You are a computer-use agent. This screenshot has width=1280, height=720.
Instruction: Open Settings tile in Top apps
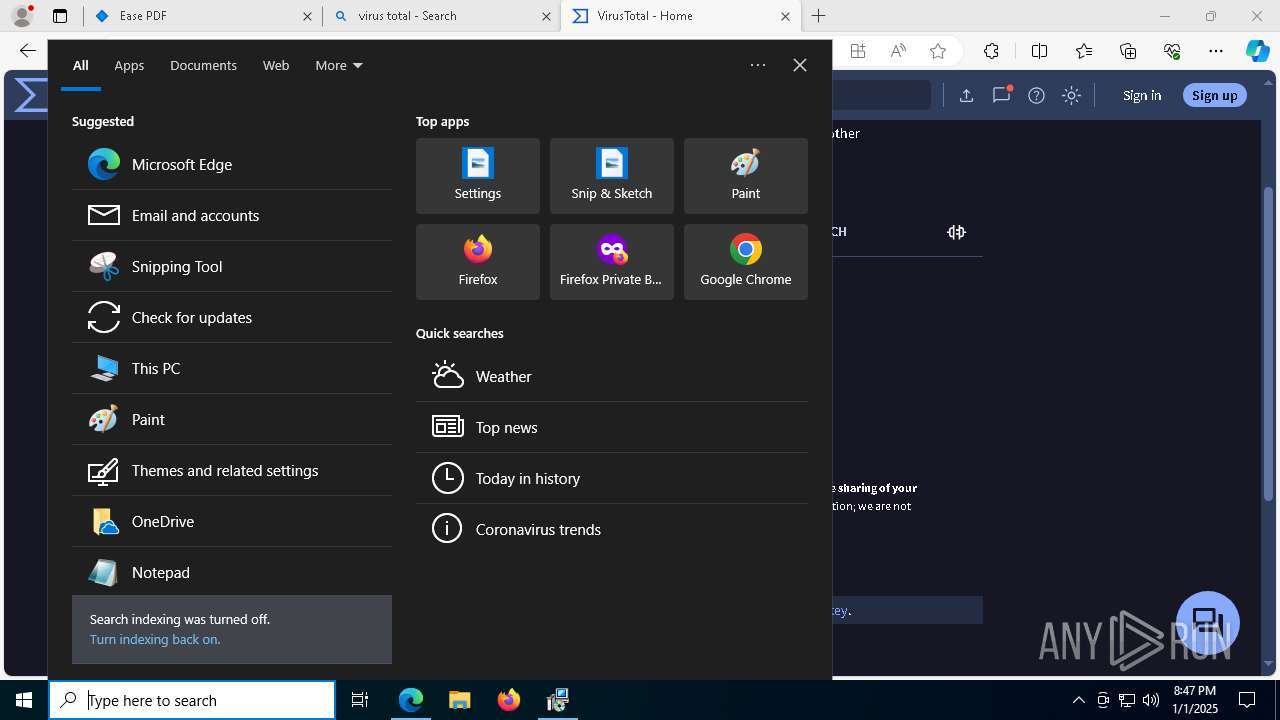tap(478, 176)
